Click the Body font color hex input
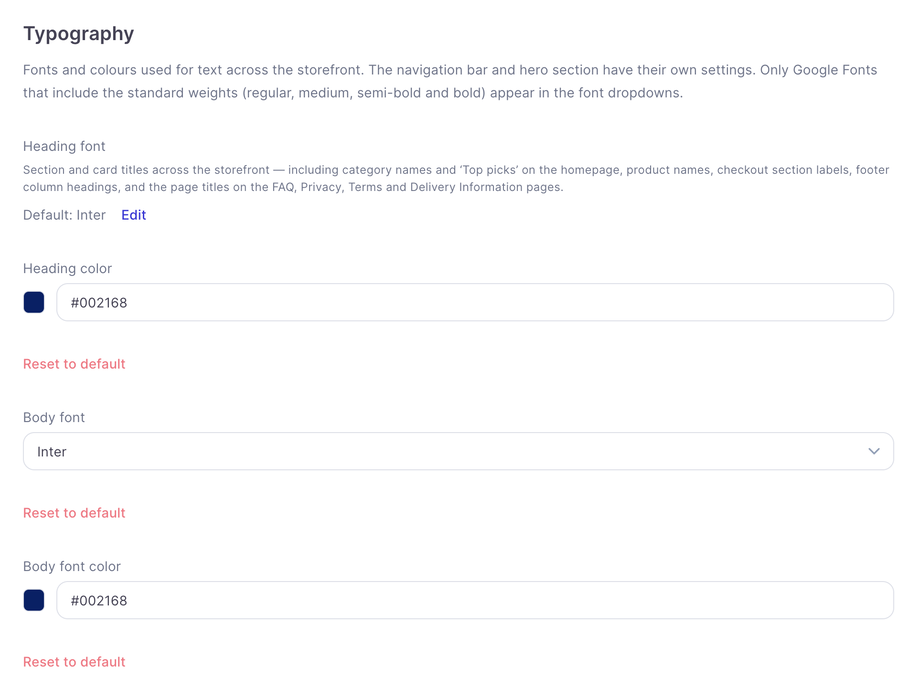Screen dimensions: 920x699 pyautogui.click(x=475, y=600)
